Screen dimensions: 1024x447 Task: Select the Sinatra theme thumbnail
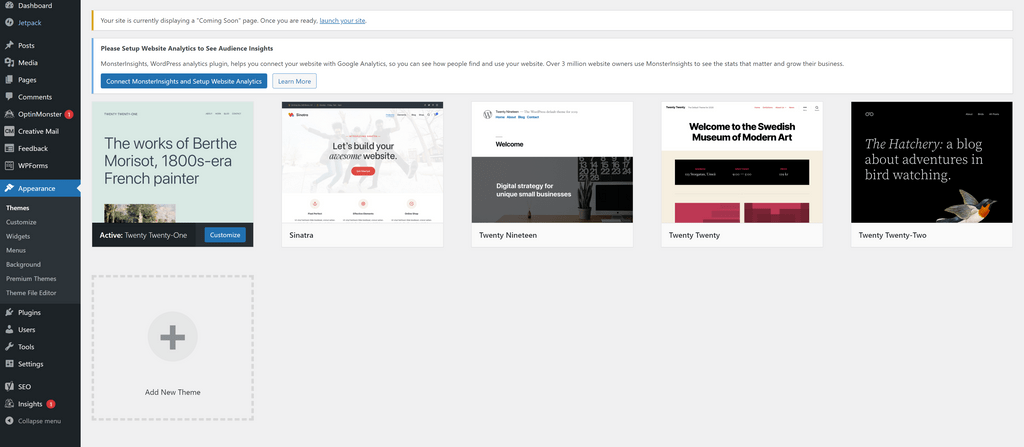pyautogui.click(x=362, y=162)
